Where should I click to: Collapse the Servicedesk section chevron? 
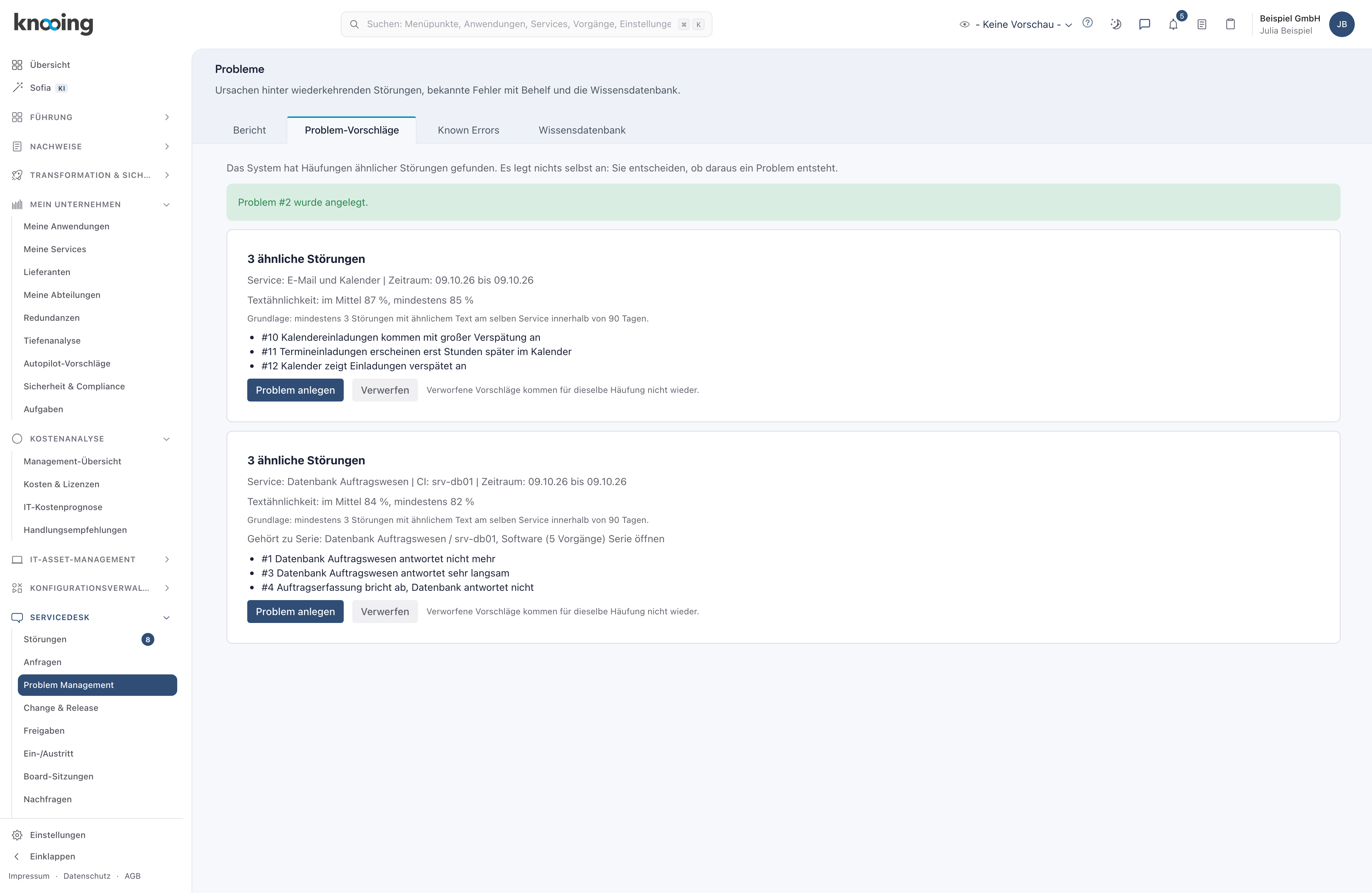click(166, 618)
